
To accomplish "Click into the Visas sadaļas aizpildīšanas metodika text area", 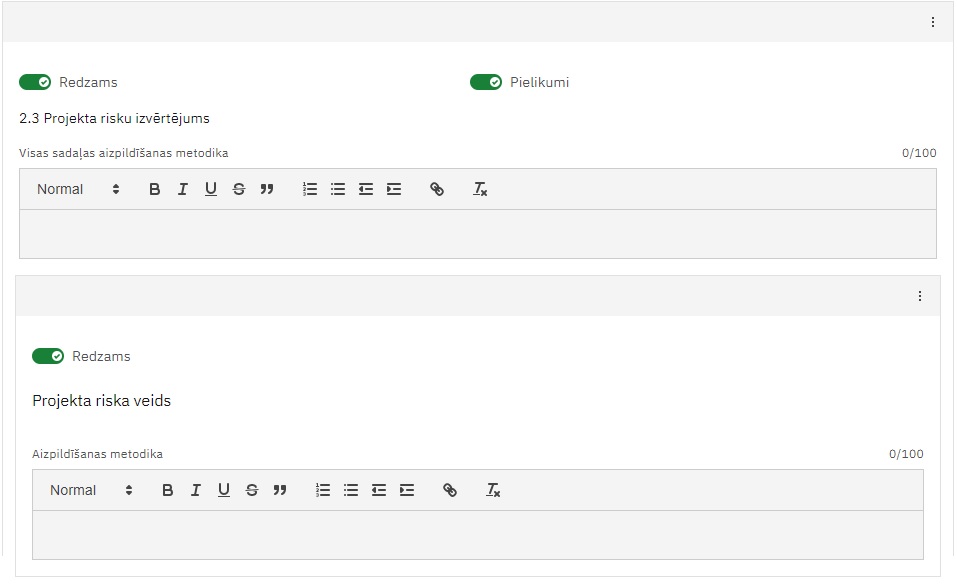I will coord(478,234).
